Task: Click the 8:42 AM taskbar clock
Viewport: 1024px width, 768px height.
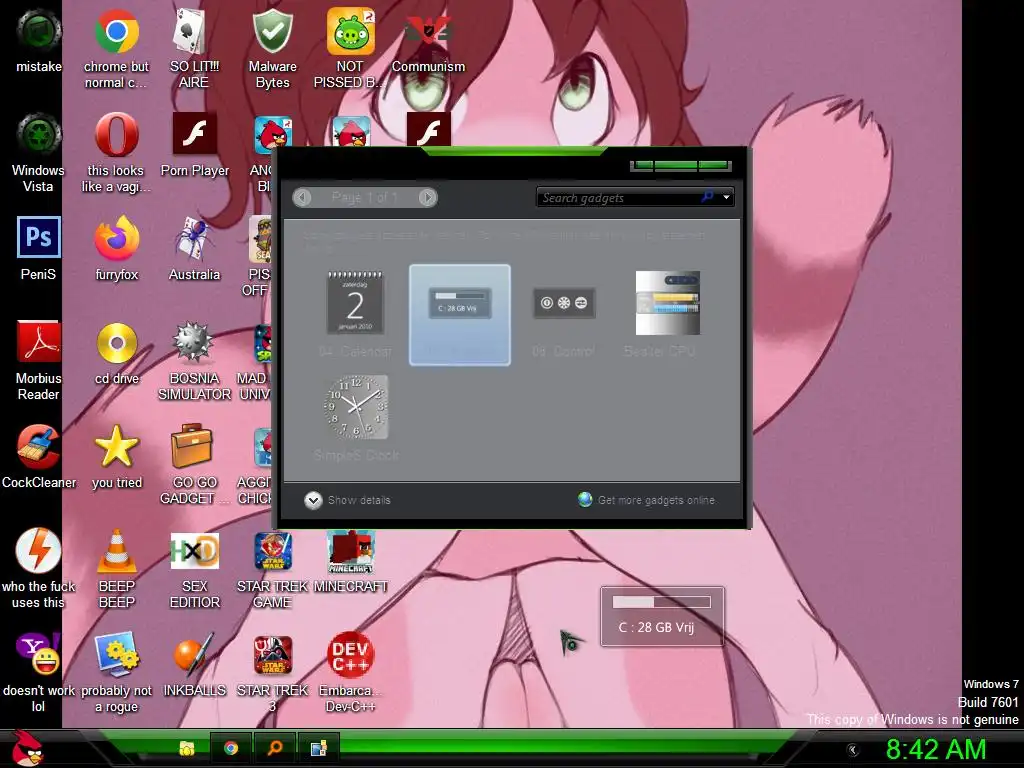Action: pyautogui.click(x=936, y=749)
